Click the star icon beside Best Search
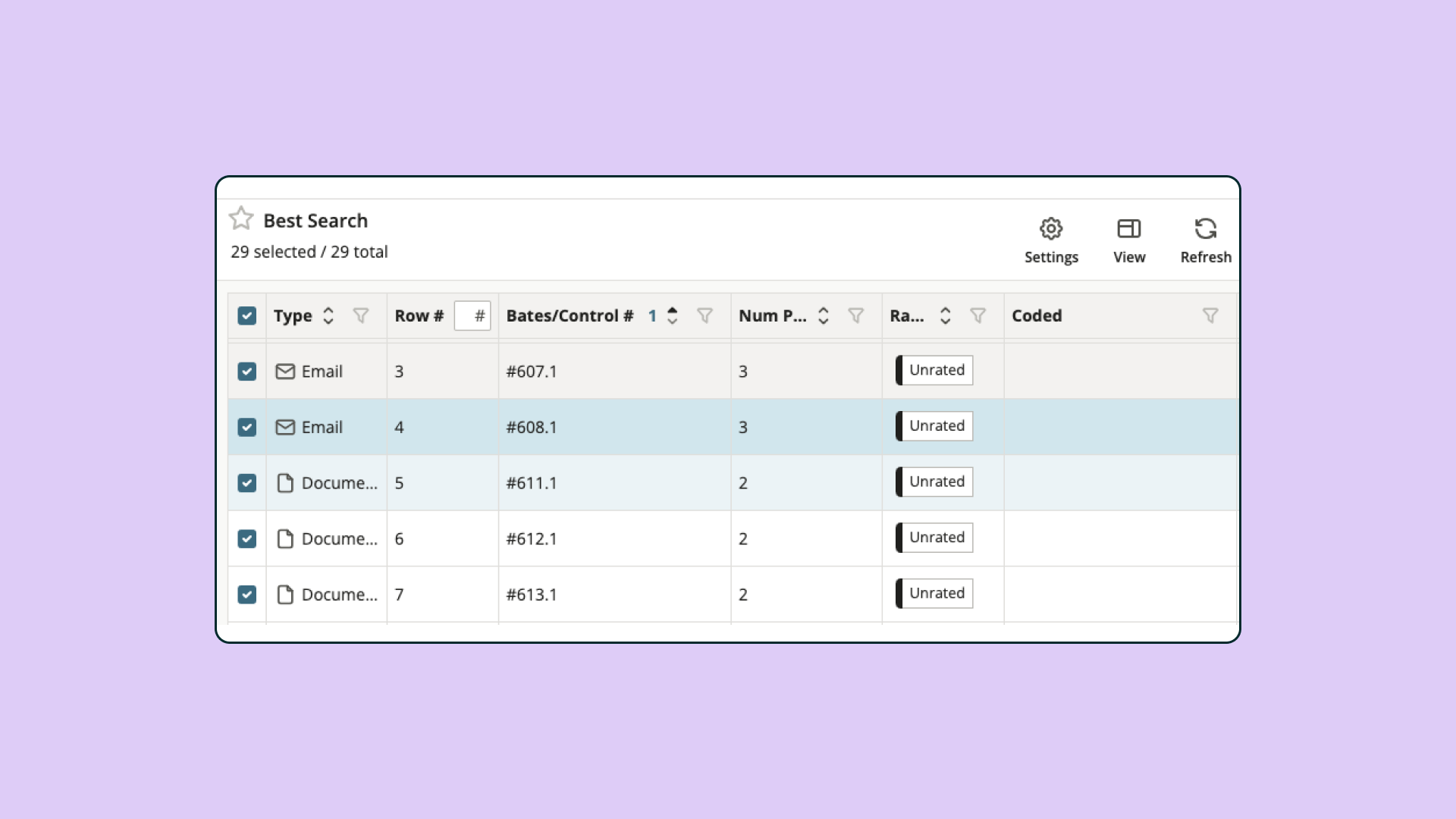Image resolution: width=1456 pixels, height=819 pixels. tap(241, 218)
